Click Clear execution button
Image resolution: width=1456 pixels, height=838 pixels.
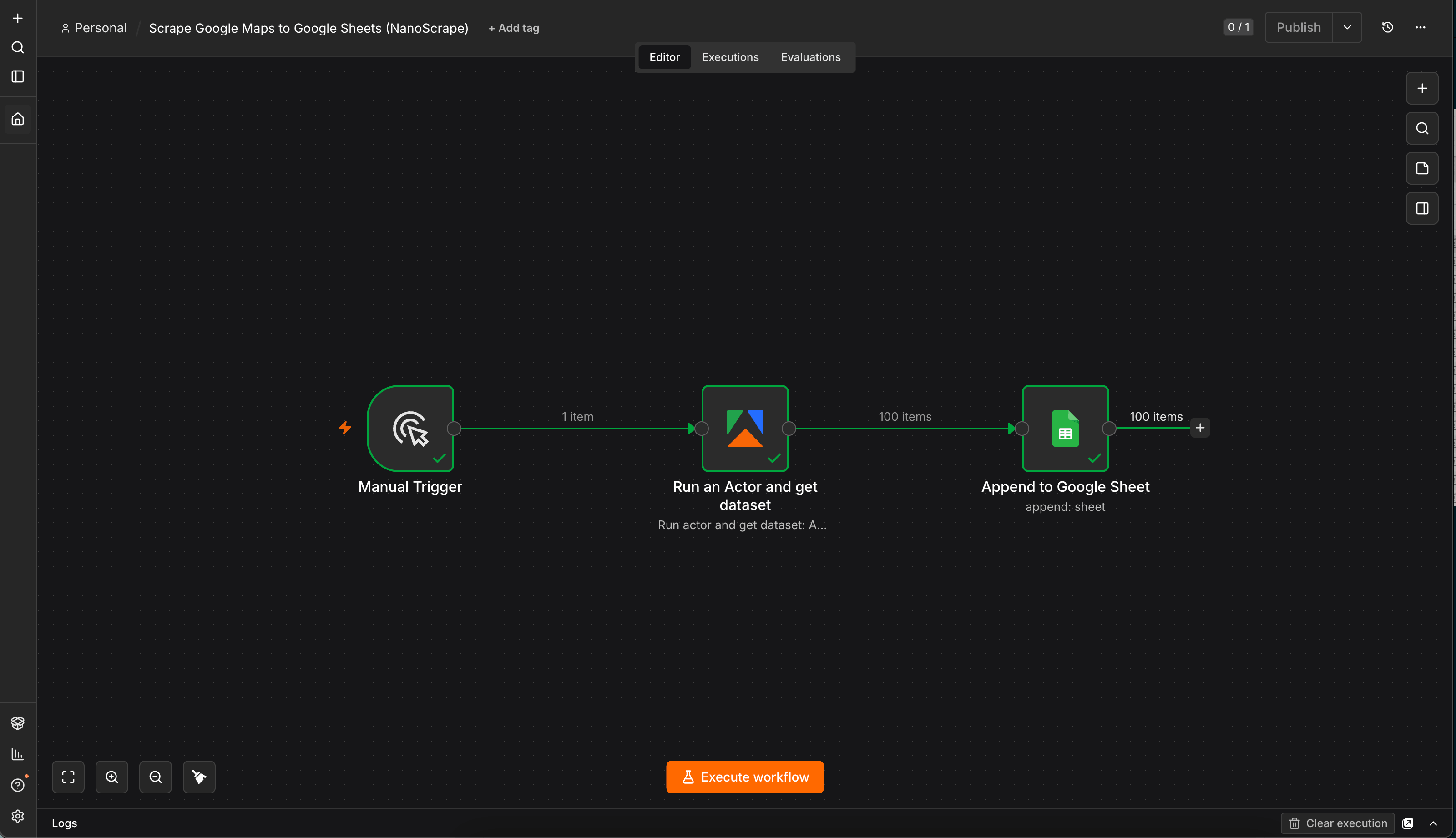click(x=1337, y=823)
